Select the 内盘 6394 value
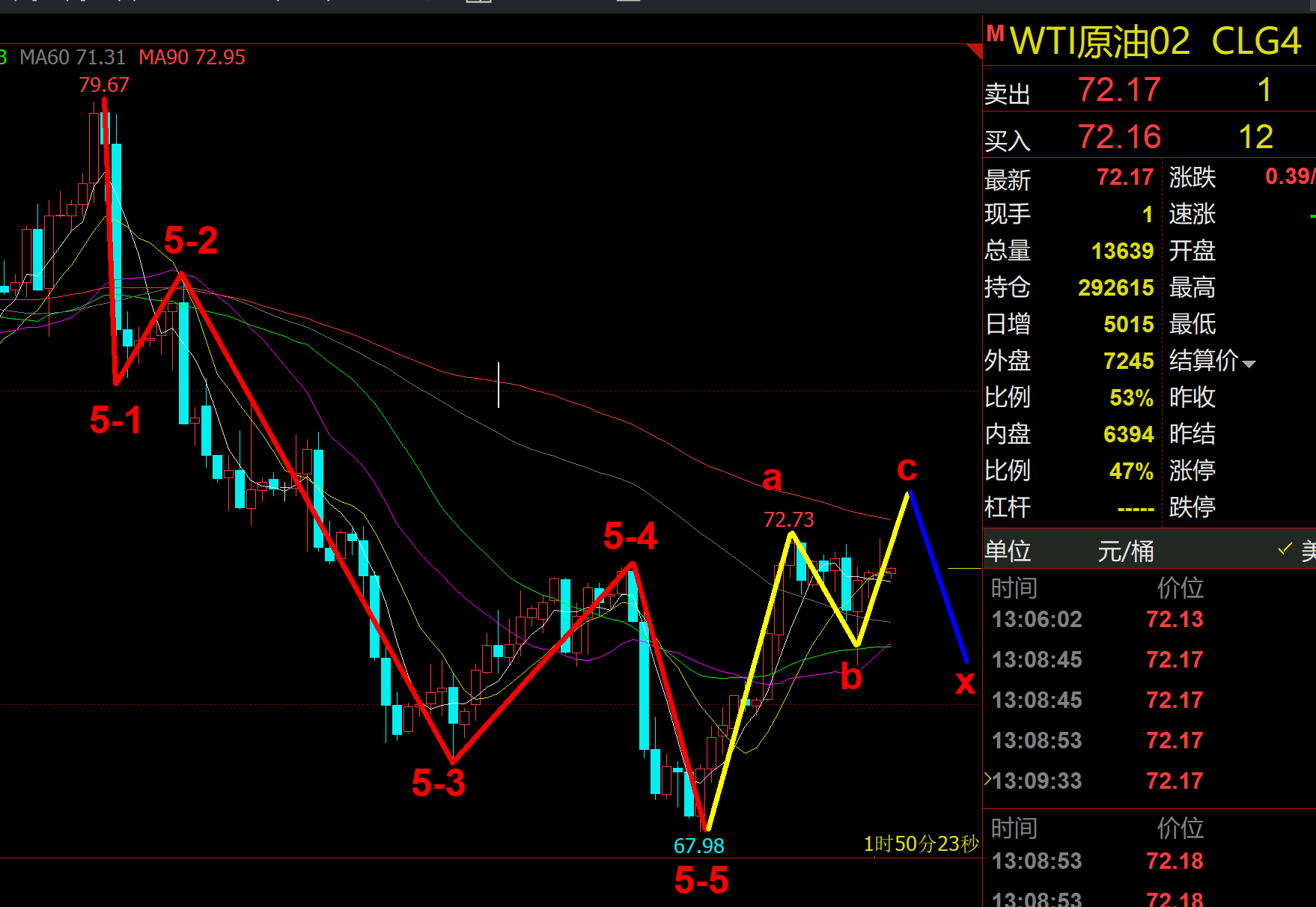Screen dimensions: 1316x907 (x=1129, y=434)
